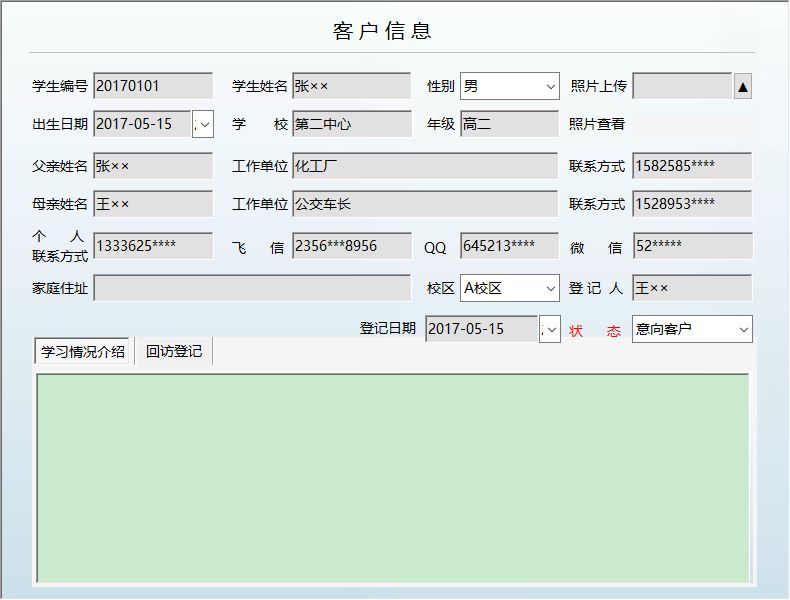Click the 微信 input field

pyautogui.click(x=692, y=246)
